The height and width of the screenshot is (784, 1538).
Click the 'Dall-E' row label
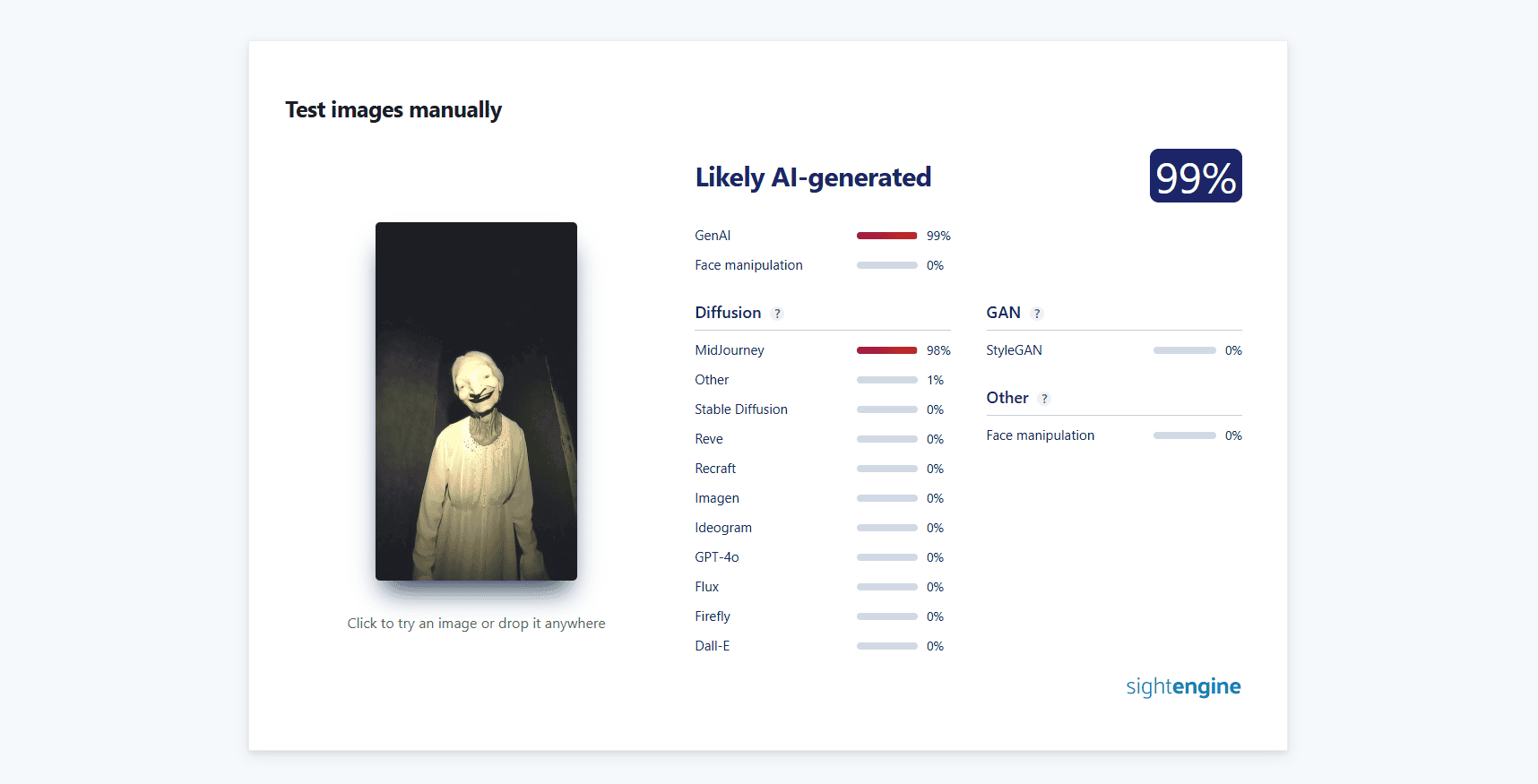[713, 646]
